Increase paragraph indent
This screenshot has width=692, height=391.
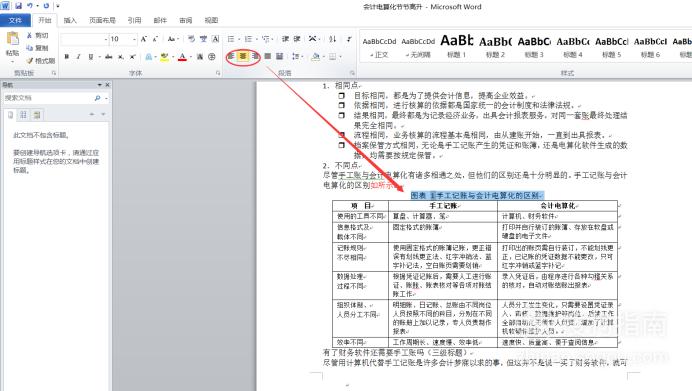297,39
